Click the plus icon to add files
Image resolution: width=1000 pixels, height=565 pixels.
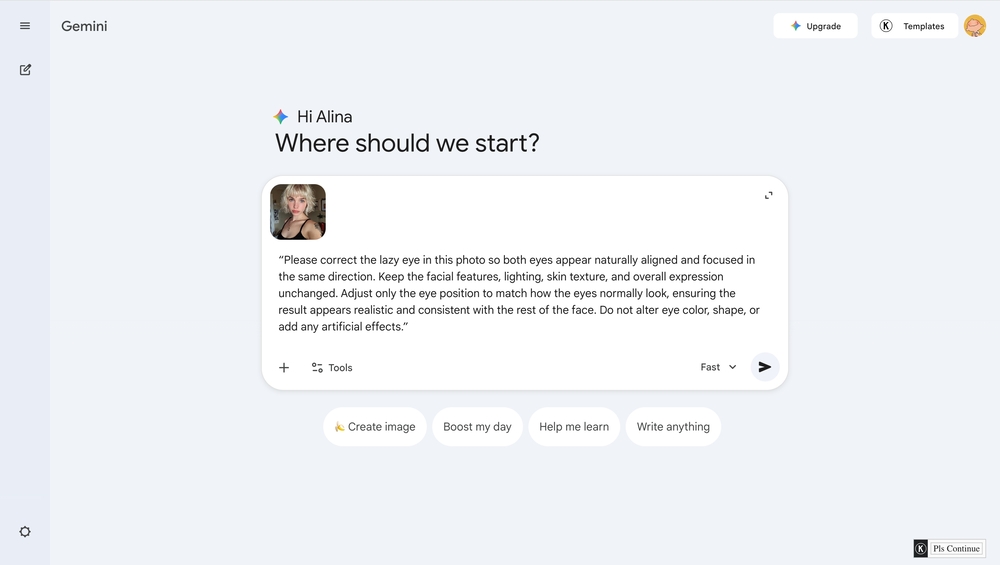[x=284, y=367]
